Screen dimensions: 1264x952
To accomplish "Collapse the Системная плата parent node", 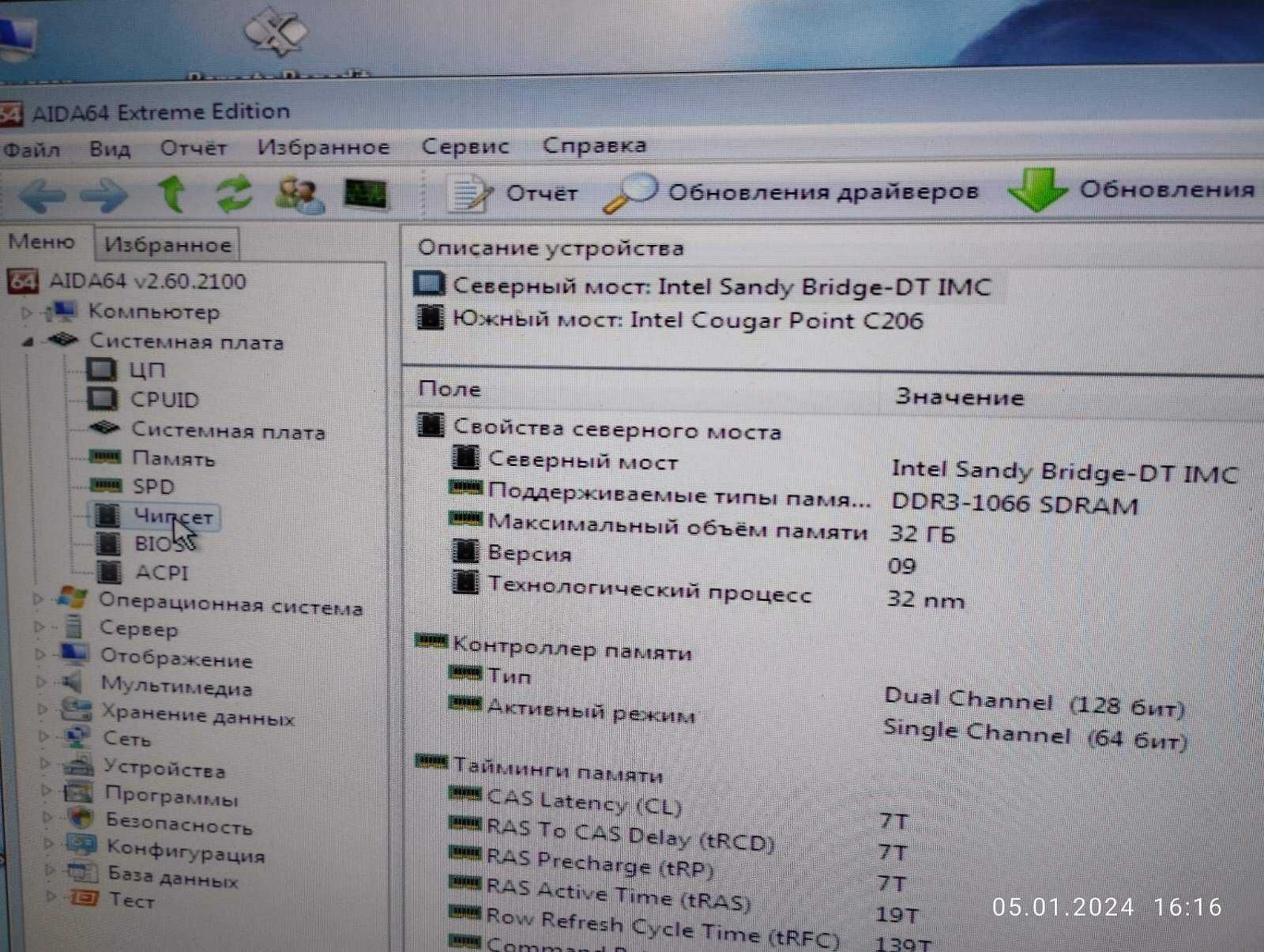I will [28, 342].
